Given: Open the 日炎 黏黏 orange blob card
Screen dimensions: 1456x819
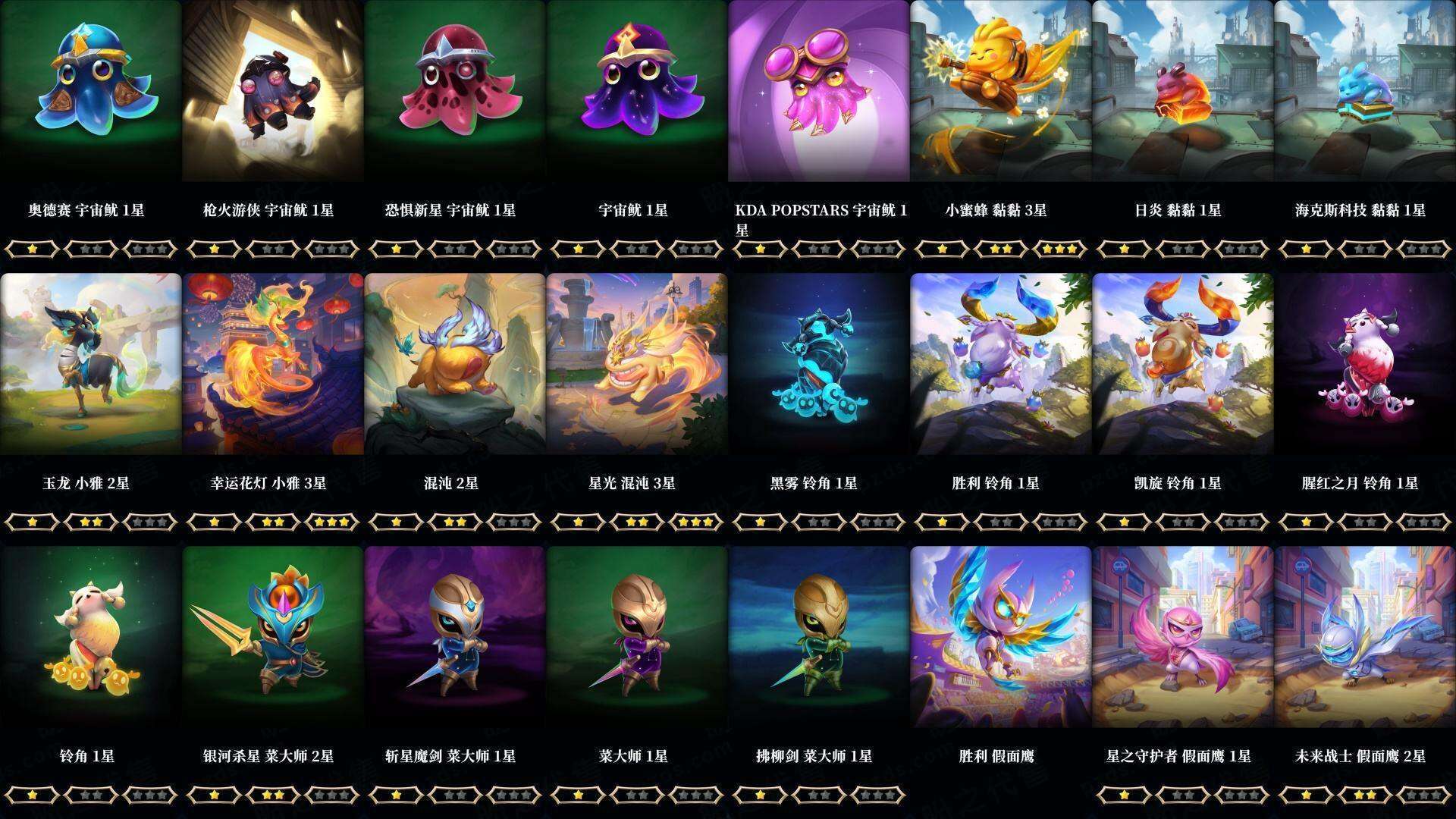Looking at the screenshot, I should tap(1182, 91).
